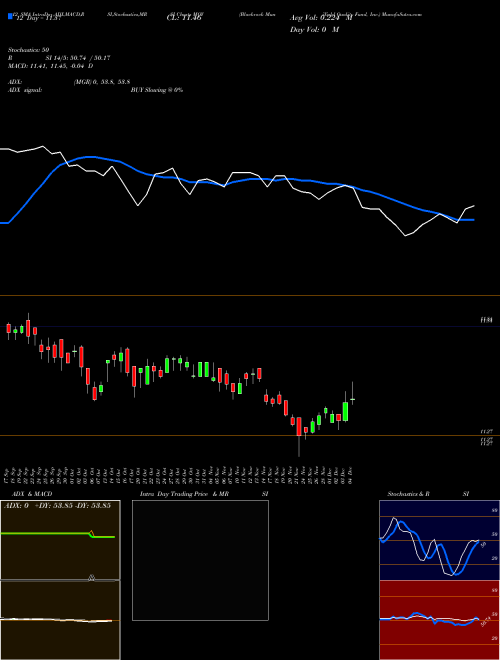Image resolution: width=500 pixels, height=660 pixels.
Task: Click the tall green candle near the chart end
Action: tap(346, 412)
